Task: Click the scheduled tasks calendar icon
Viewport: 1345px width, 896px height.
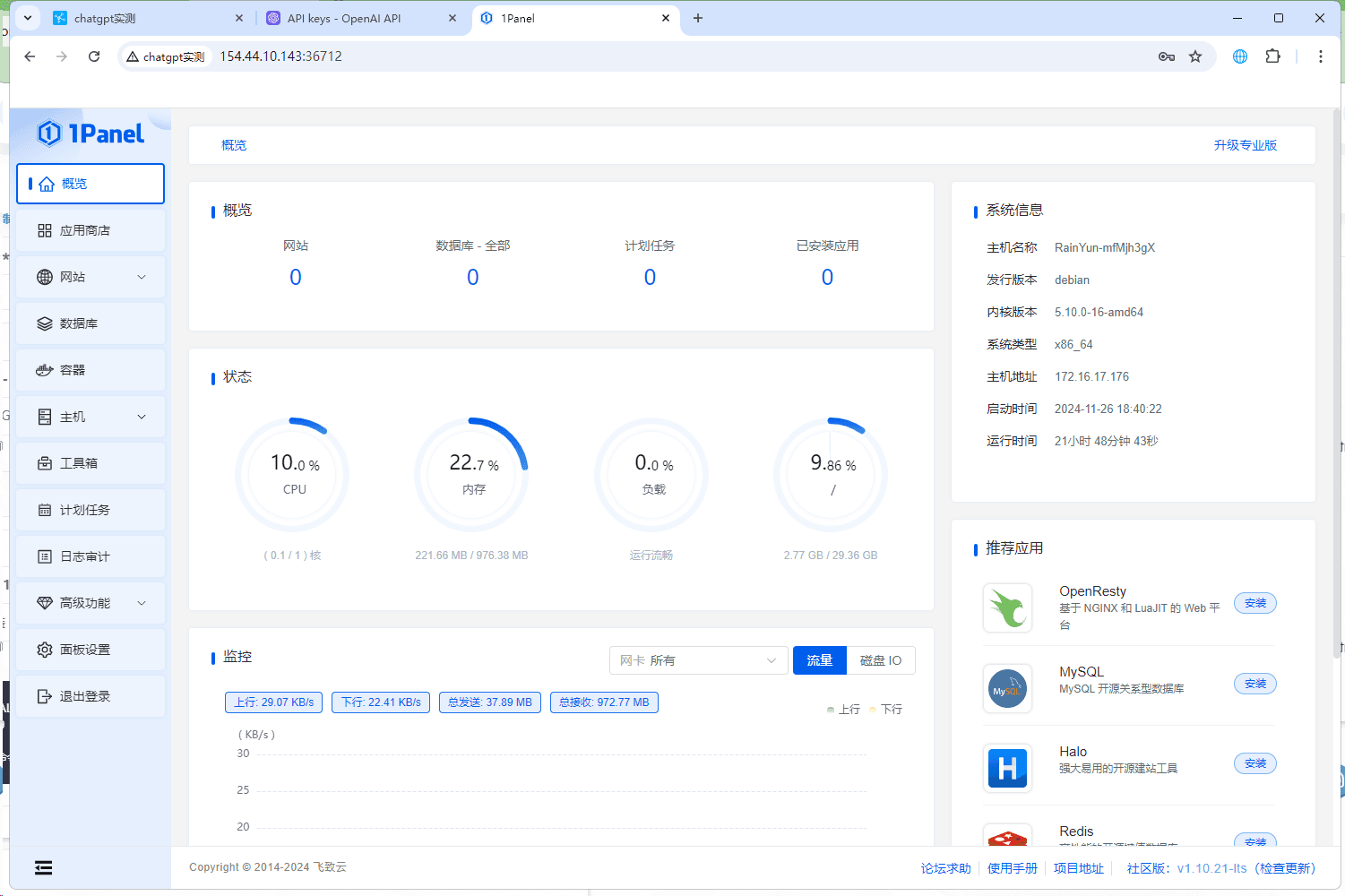Action: [x=45, y=510]
